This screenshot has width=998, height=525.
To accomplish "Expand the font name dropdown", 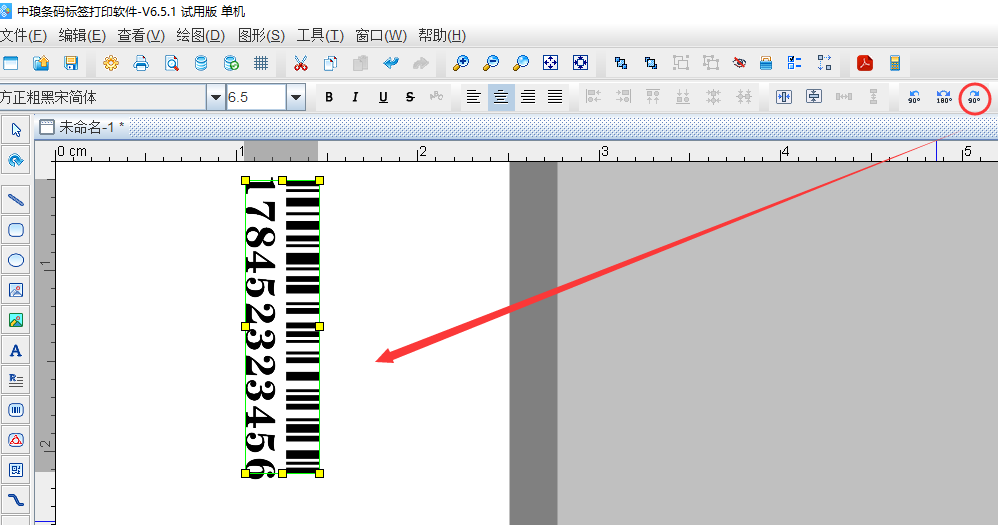I will [x=216, y=97].
